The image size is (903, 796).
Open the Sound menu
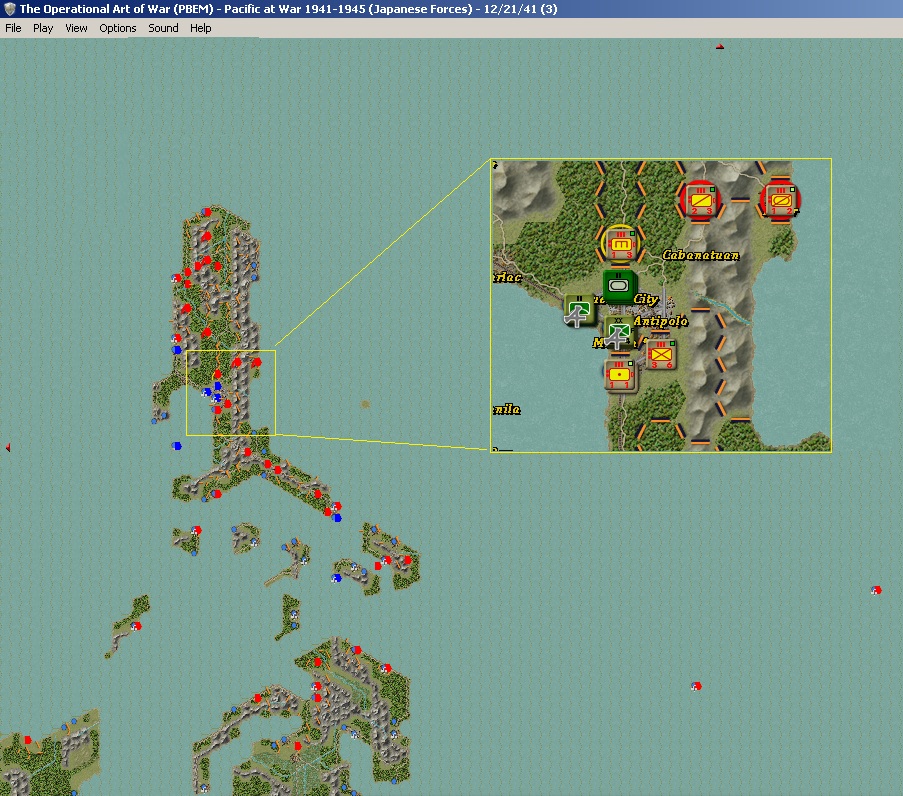[x=163, y=28]
